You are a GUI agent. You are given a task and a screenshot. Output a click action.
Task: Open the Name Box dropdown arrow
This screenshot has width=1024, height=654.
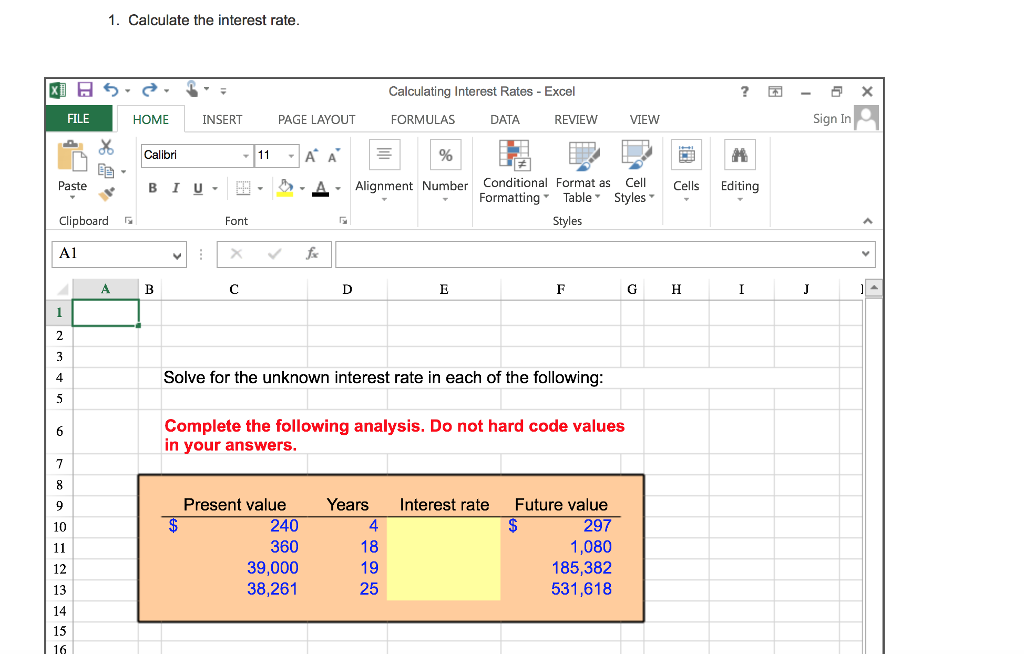[x=177, y=255]
